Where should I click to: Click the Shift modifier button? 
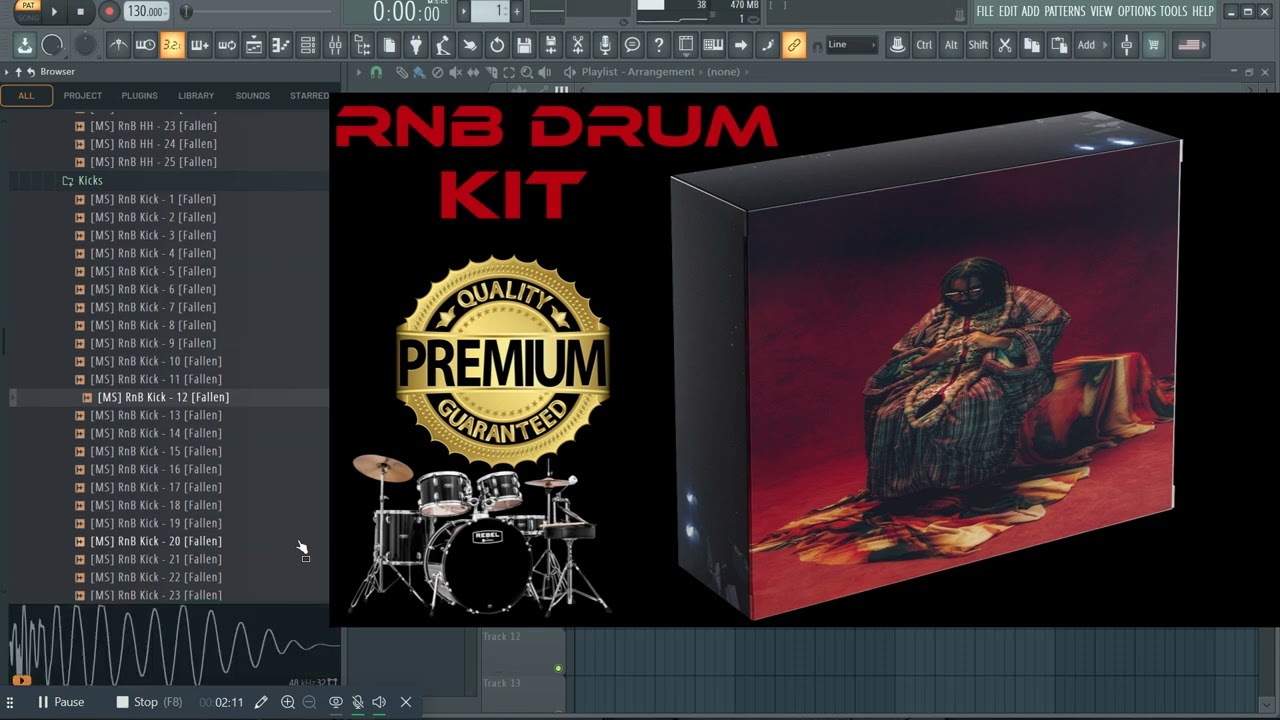click(x=978, y=45)
